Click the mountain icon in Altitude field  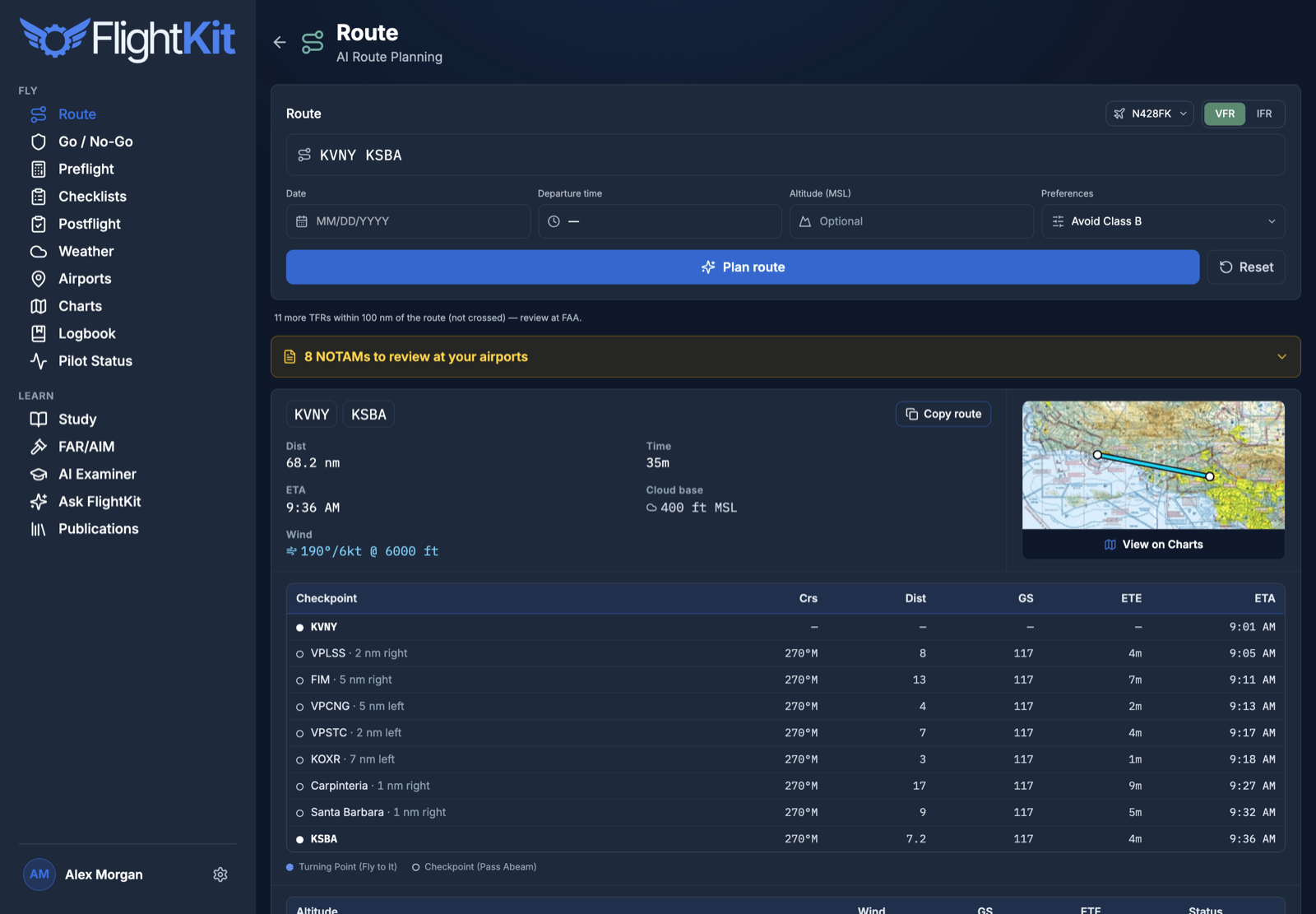click(x=805, y=221)
